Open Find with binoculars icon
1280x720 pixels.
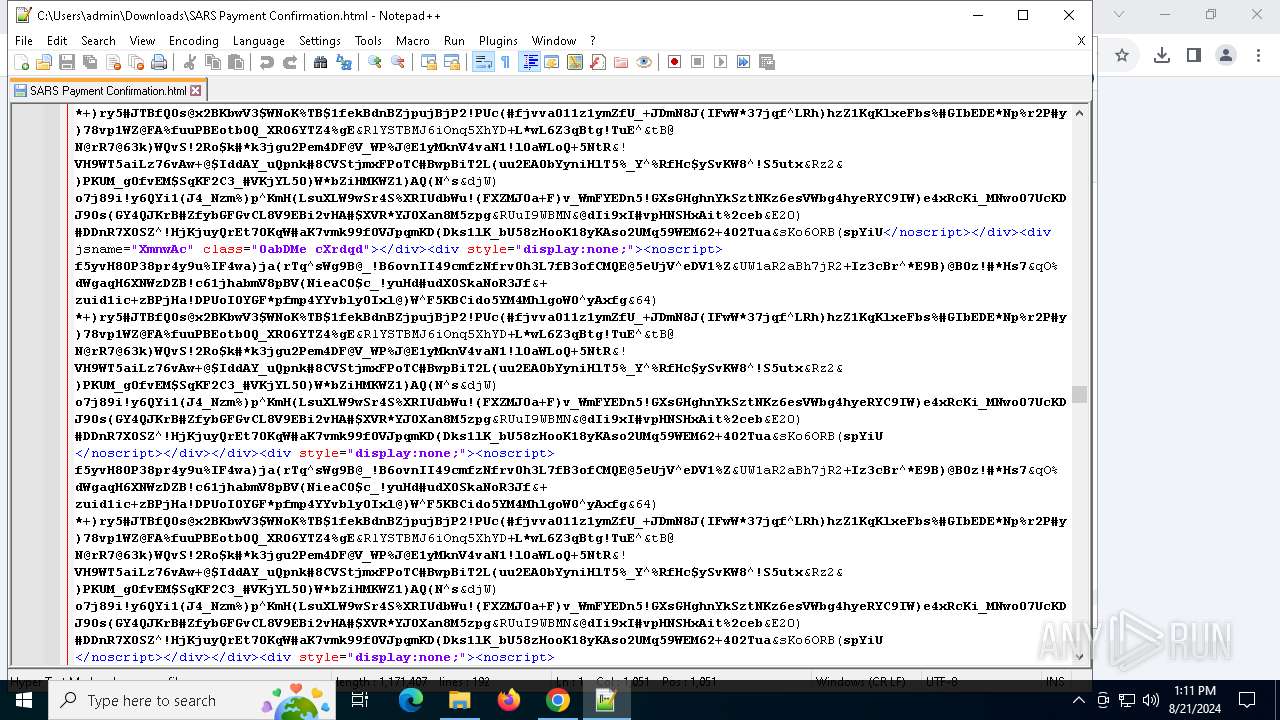point(321,62)
